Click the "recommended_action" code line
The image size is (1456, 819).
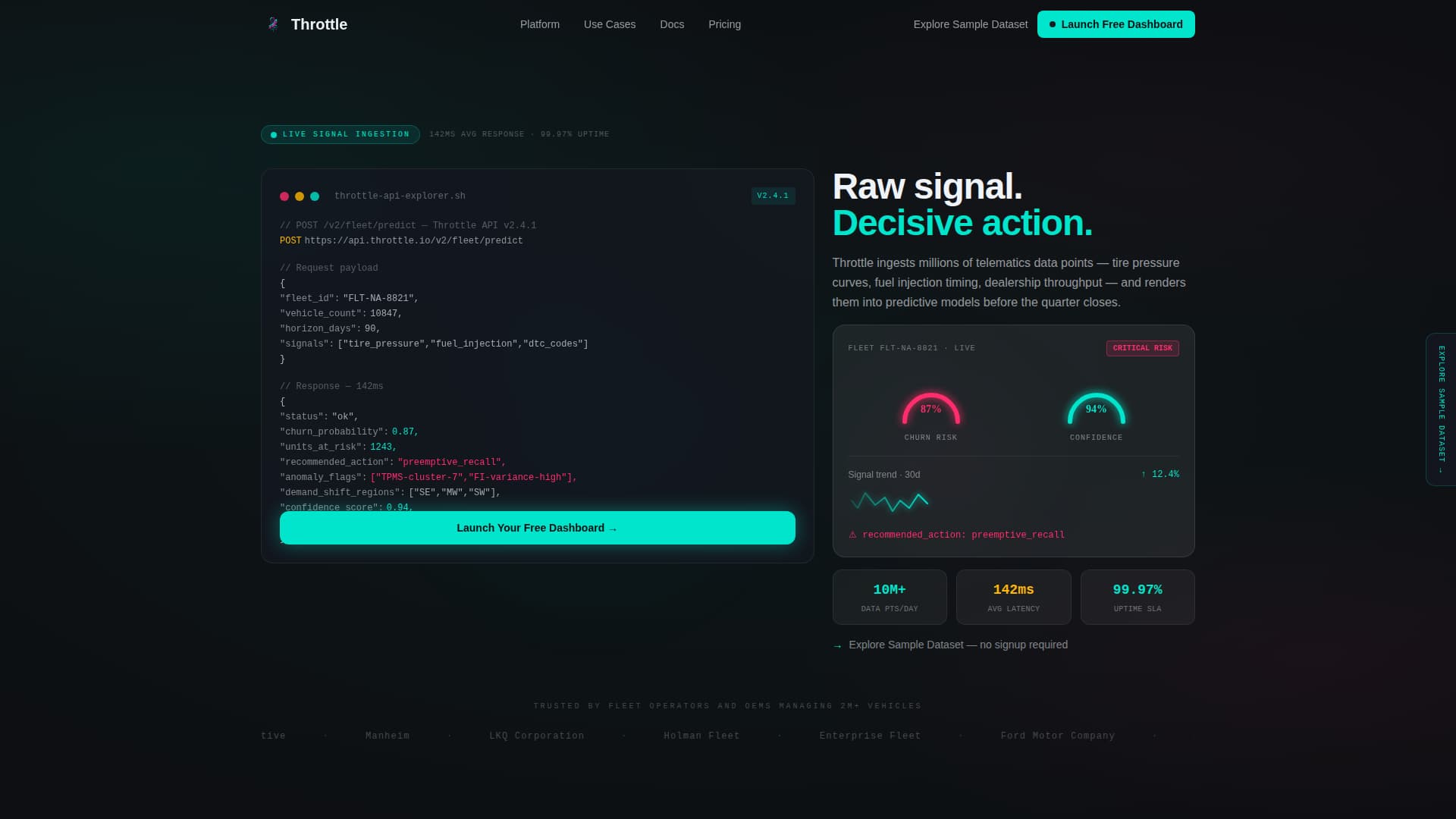(x=393, y=462)
